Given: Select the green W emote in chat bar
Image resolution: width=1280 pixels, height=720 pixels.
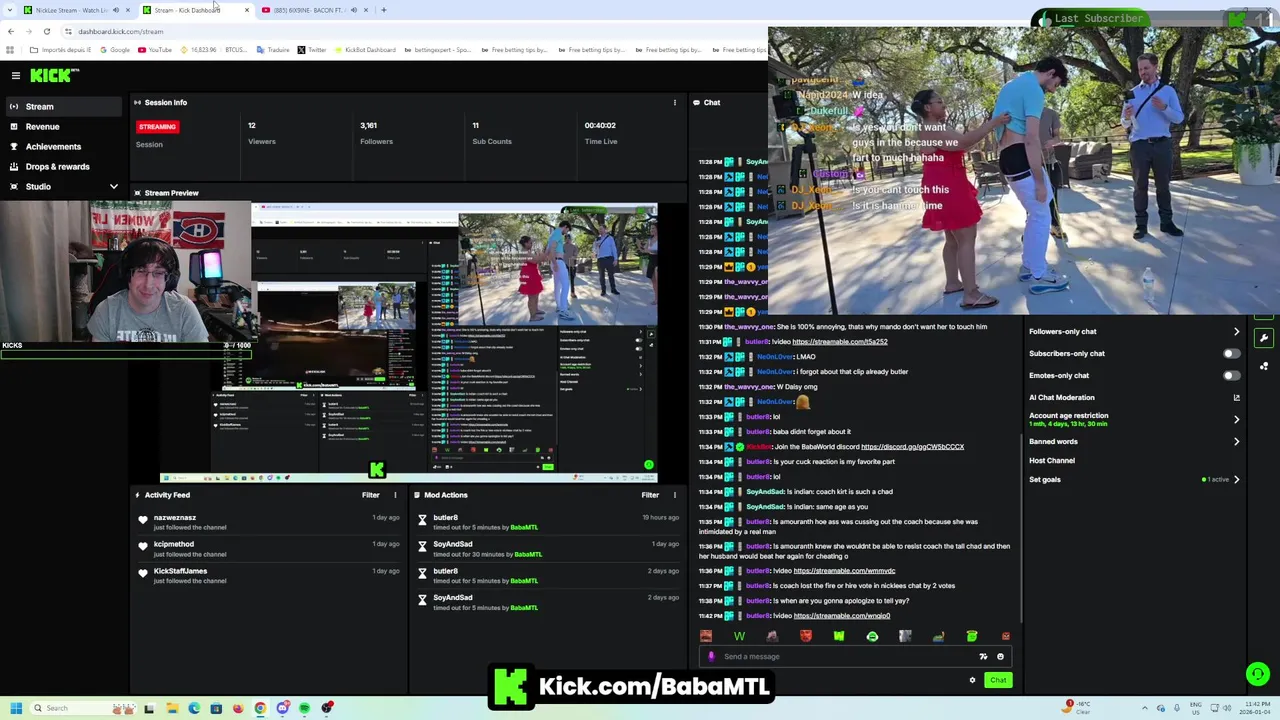Looking at the screenshot, I should tap(739, 636).
